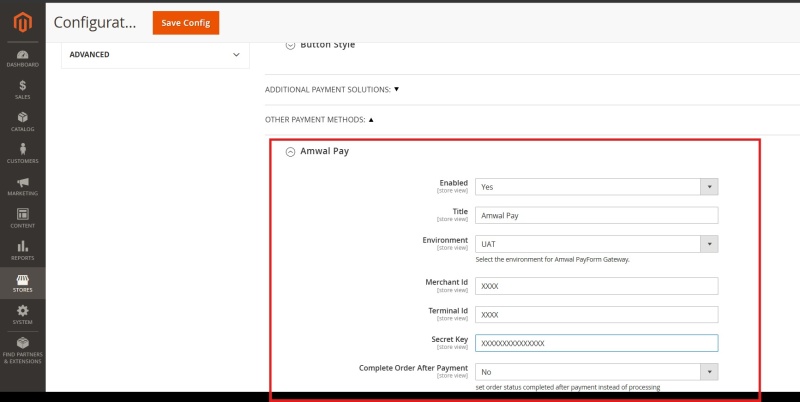Screen dimensions: 800x402
Task: Open the Enabled dropdown
Action: pos(596,187)
